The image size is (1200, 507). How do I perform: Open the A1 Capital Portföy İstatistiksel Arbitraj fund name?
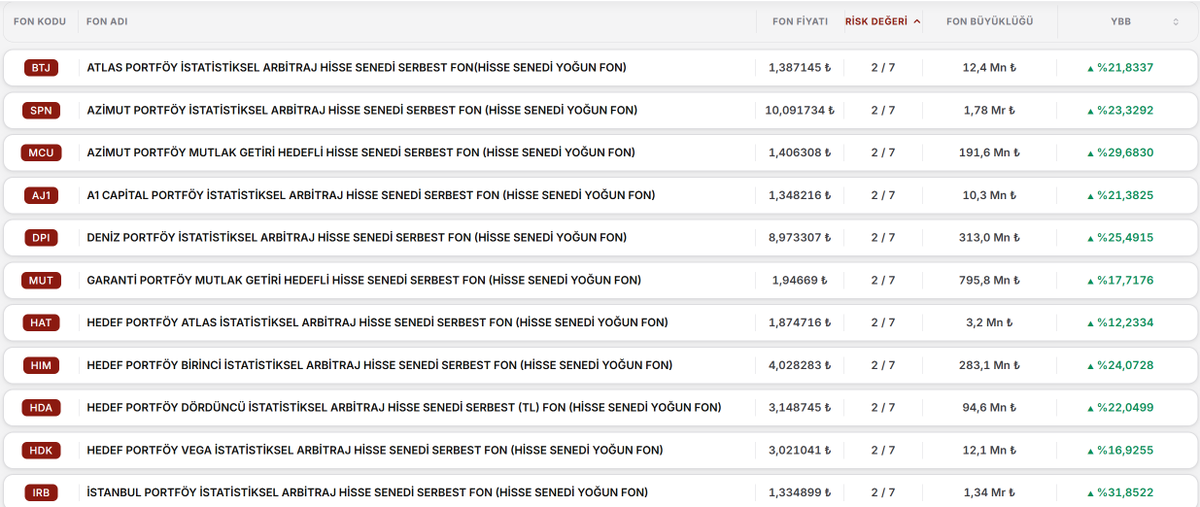point(371,195)
